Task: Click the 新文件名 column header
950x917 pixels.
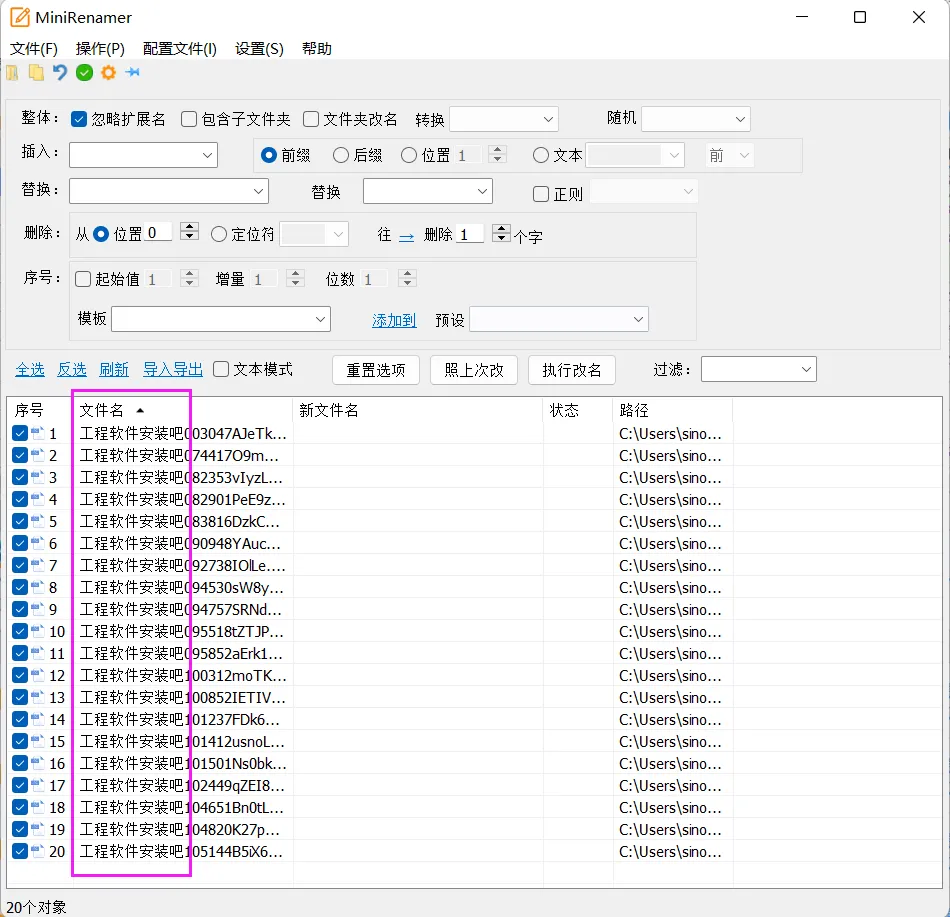Action: point(418,411)
